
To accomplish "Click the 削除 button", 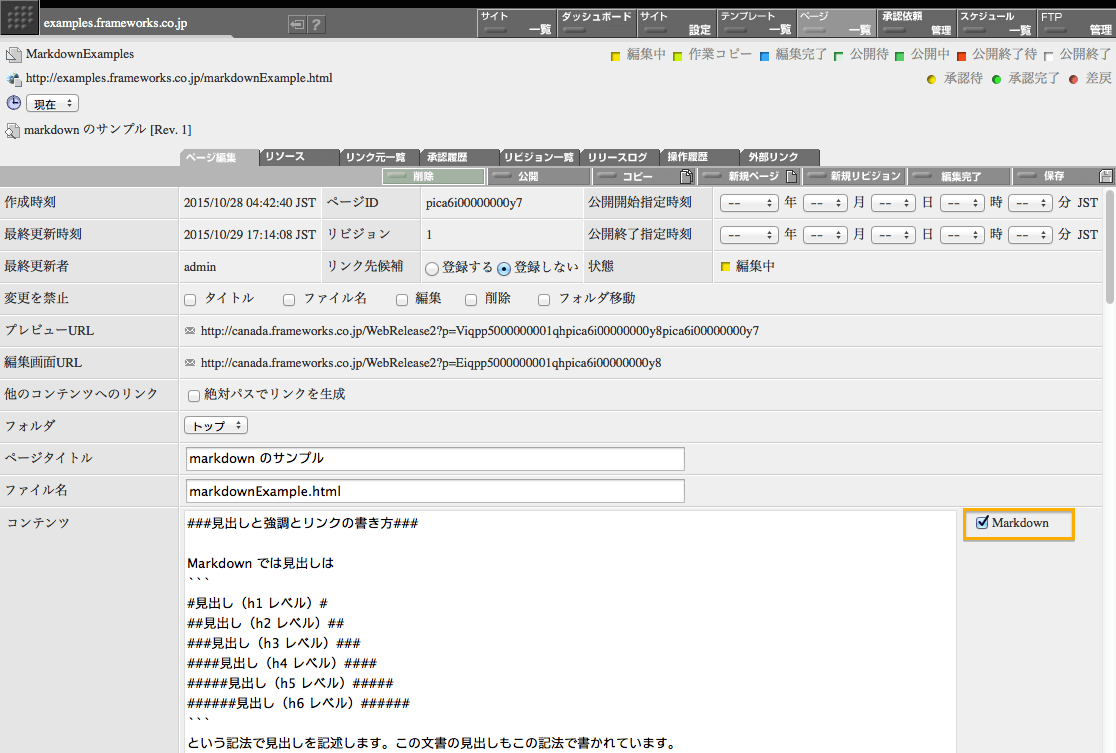I will pyautogui.click(x=433, y=177).
